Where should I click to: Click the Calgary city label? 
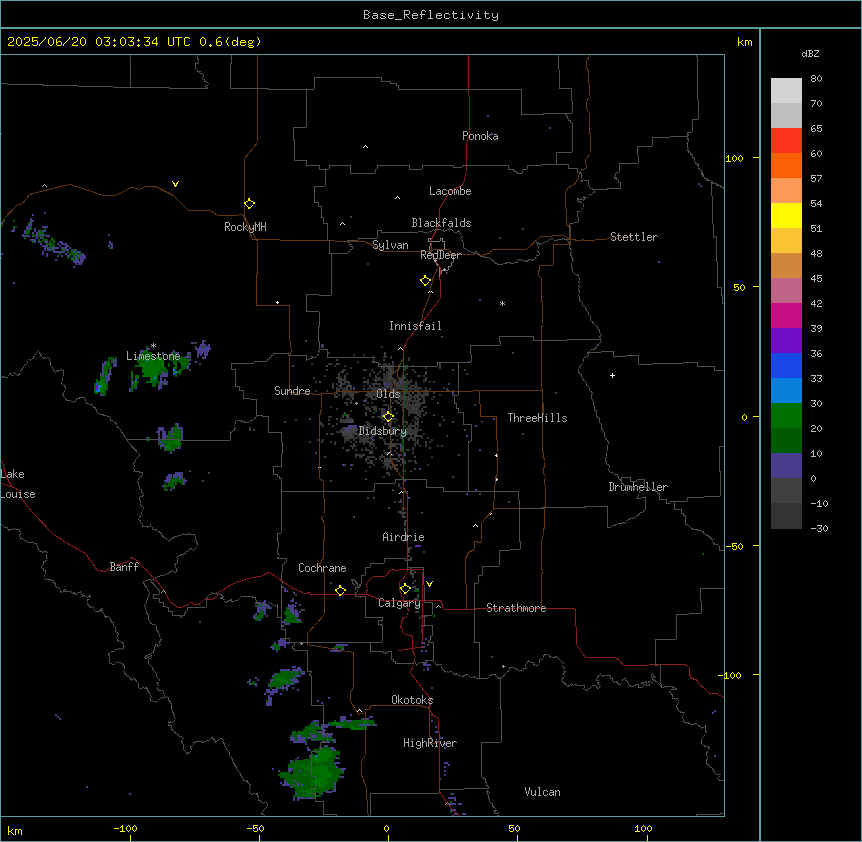tap(400, 603)
